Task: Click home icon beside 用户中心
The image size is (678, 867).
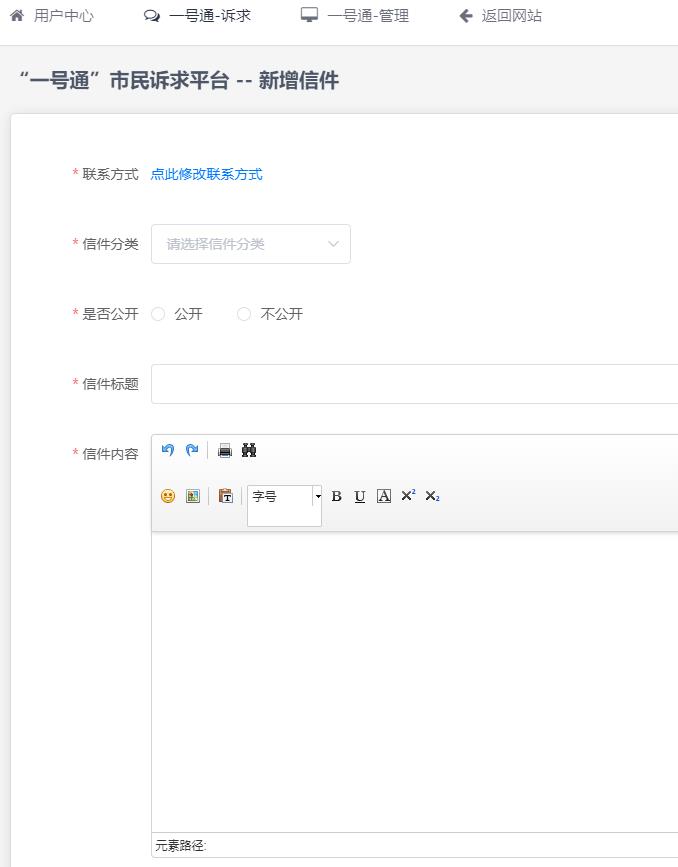Action: 17,15
